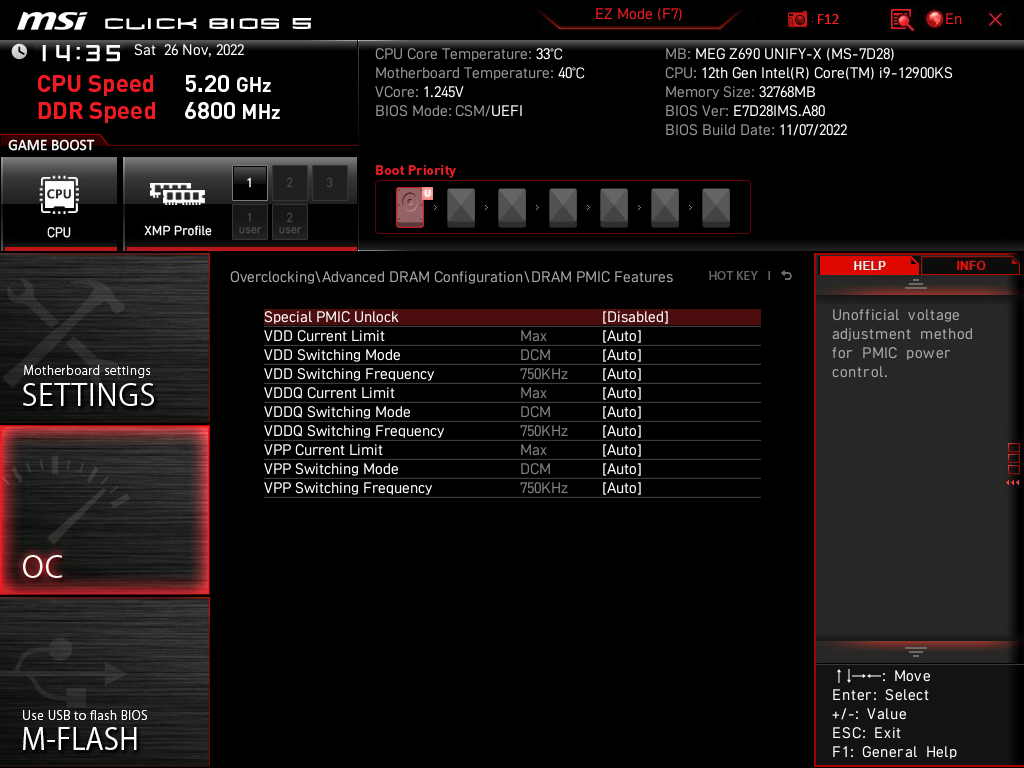Switch to the INFO tab
This screenshot has width=1024, height=768.
pyautogui.click(x=970, y=266)
